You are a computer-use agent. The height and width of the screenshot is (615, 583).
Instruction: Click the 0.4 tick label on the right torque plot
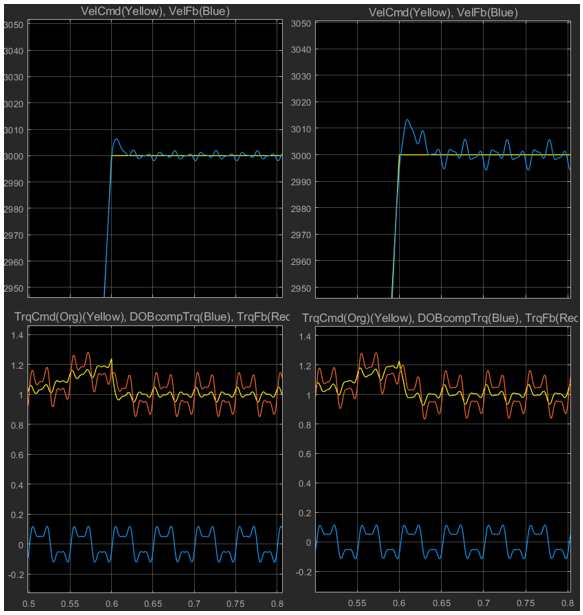pos(305,484)
